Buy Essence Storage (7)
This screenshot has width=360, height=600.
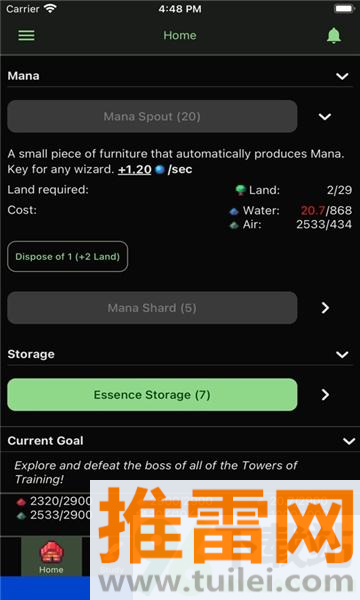tap(152, 395)
